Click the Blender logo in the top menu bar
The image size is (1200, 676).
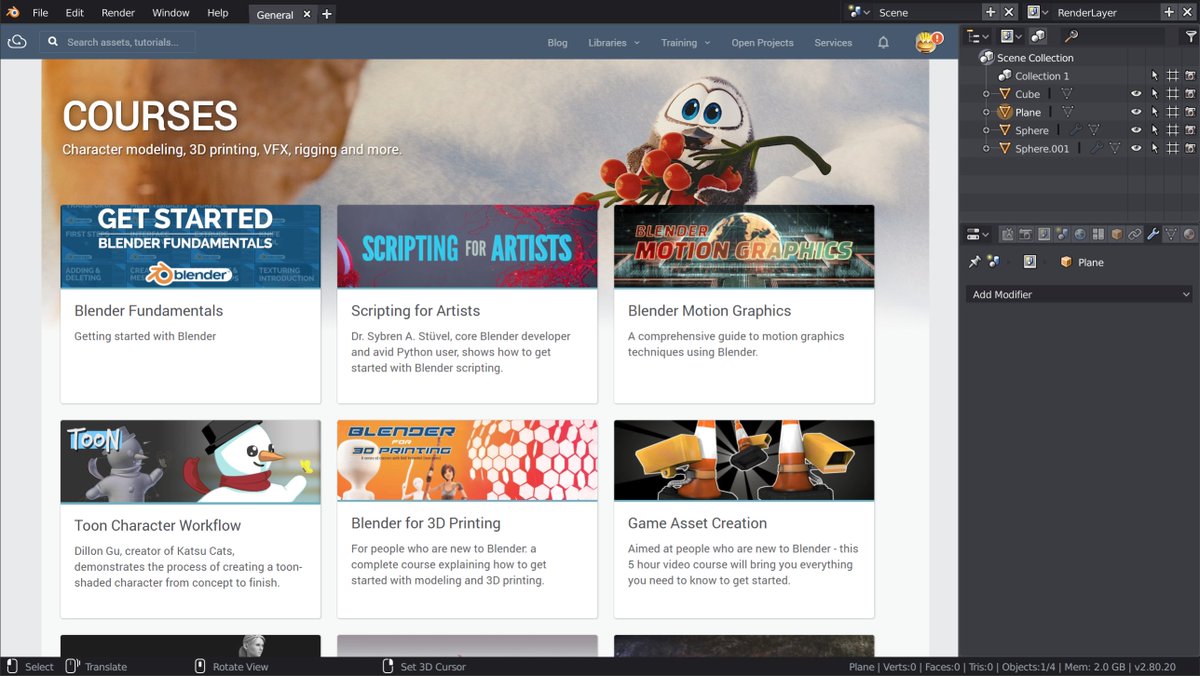pos(14,12)
